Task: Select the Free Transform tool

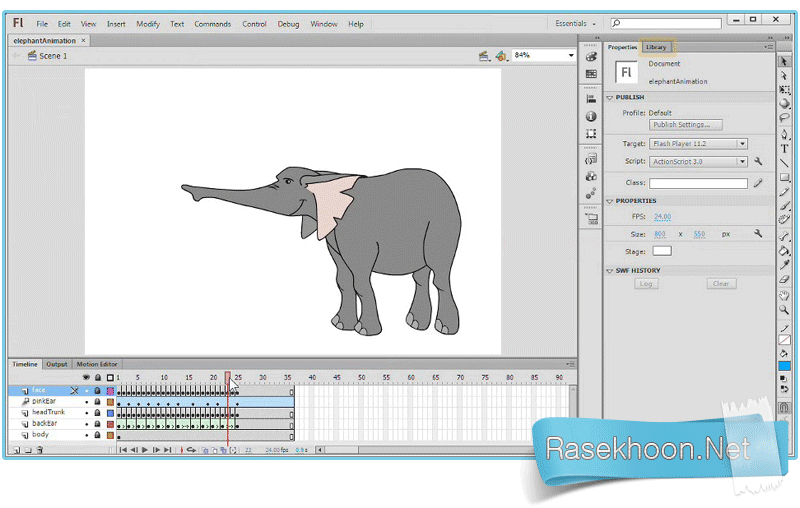Action: pos(784,89)
